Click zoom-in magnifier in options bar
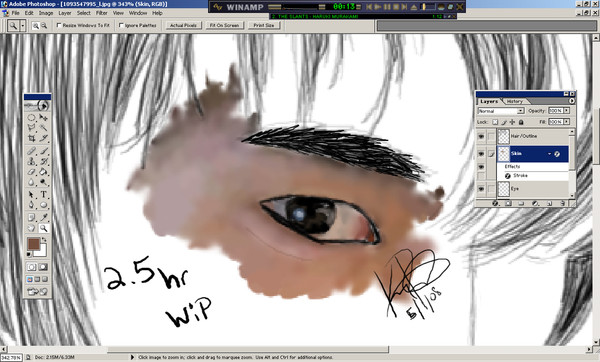The width and height of the screenshot is (600, 362). tap(36, 26)
